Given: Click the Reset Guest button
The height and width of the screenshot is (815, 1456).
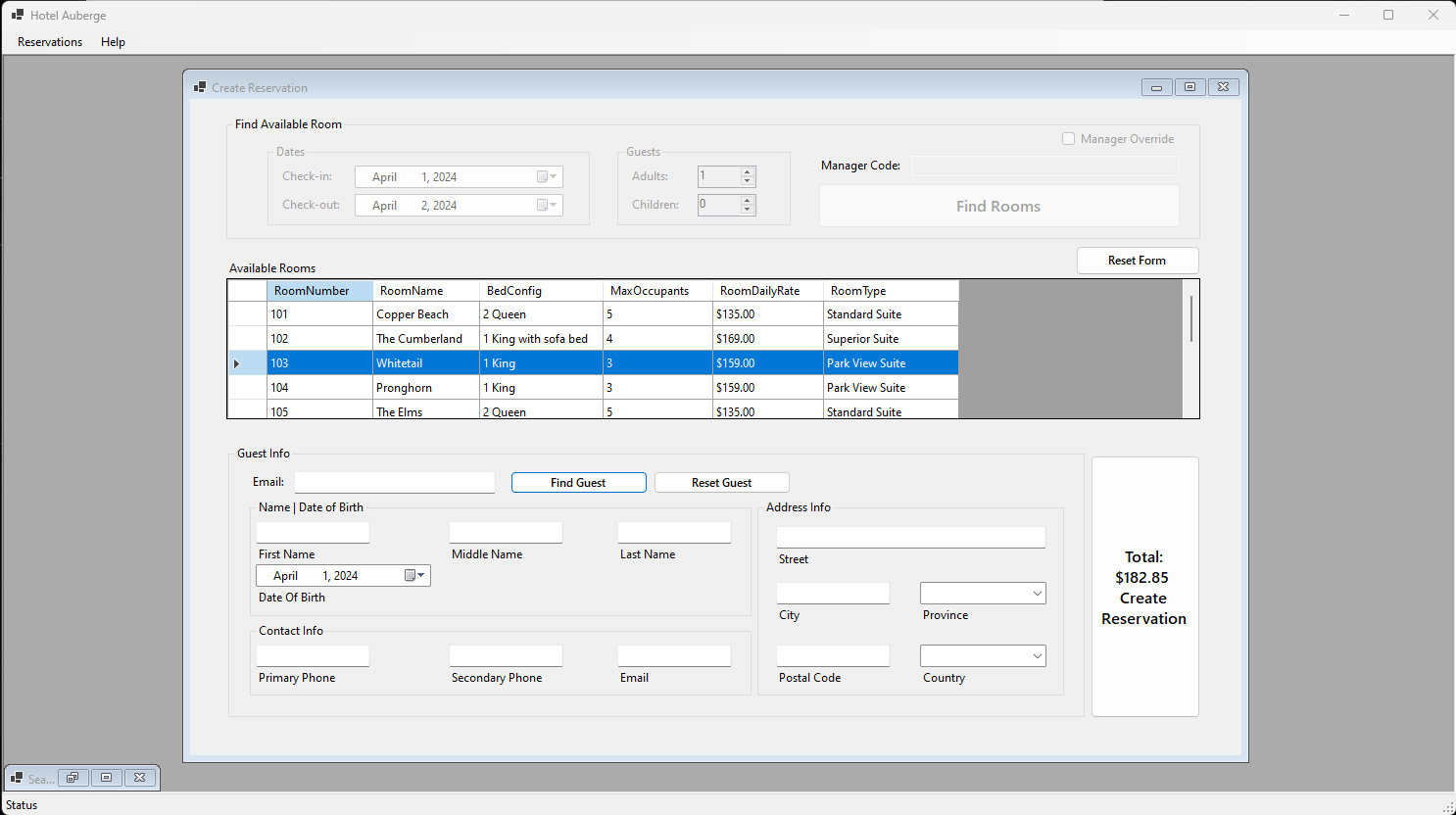Looking at the screenshot, I should pos(721,483).
